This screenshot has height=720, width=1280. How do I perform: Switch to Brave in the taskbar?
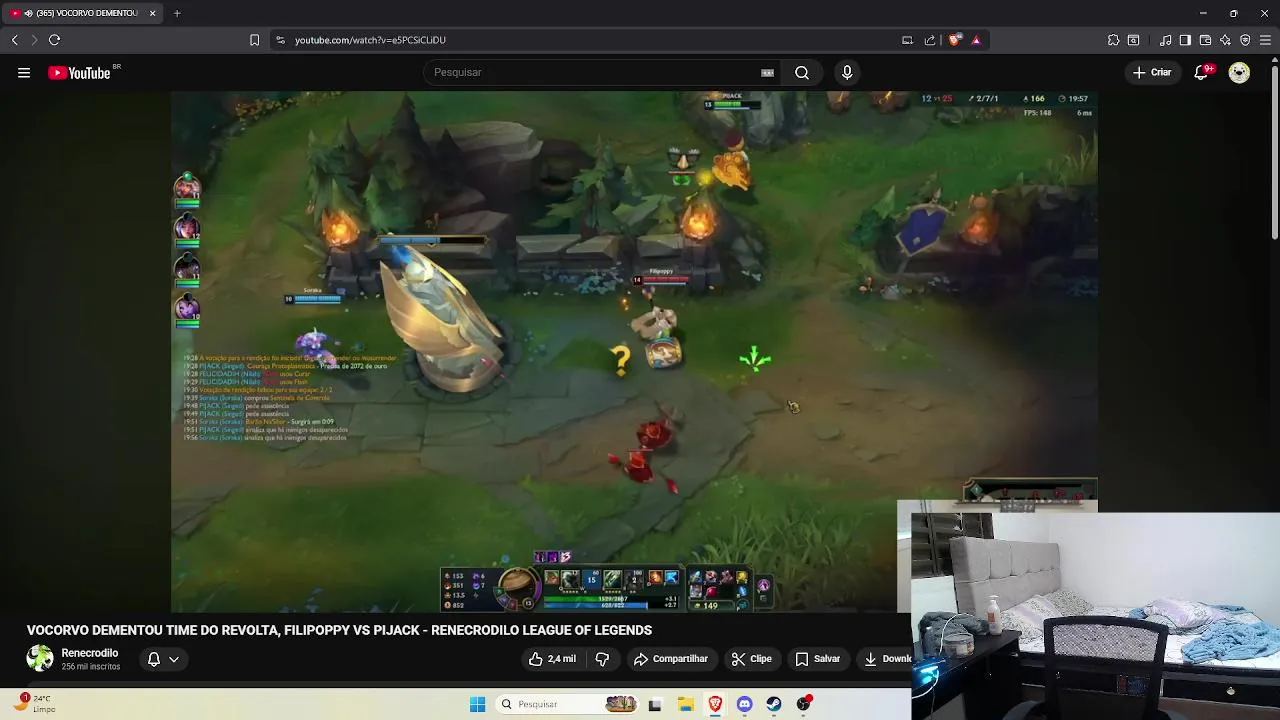(715, 704)
